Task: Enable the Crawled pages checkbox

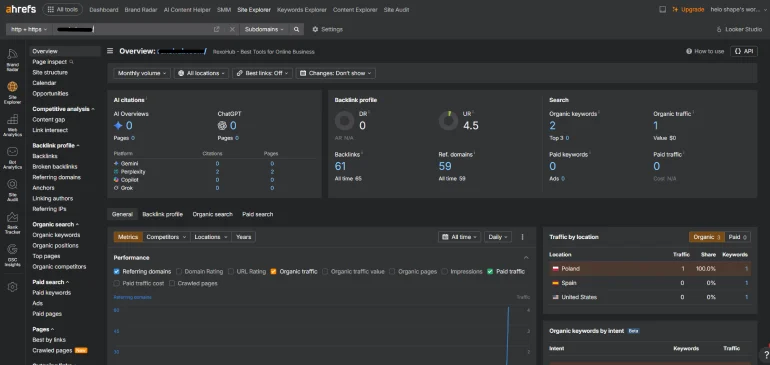Action: (x=172, y=283)
